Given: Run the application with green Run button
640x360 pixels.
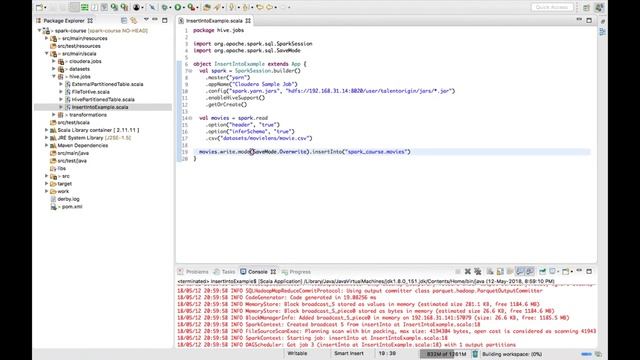Looking at the screenshot, I should tap(178, 7).
